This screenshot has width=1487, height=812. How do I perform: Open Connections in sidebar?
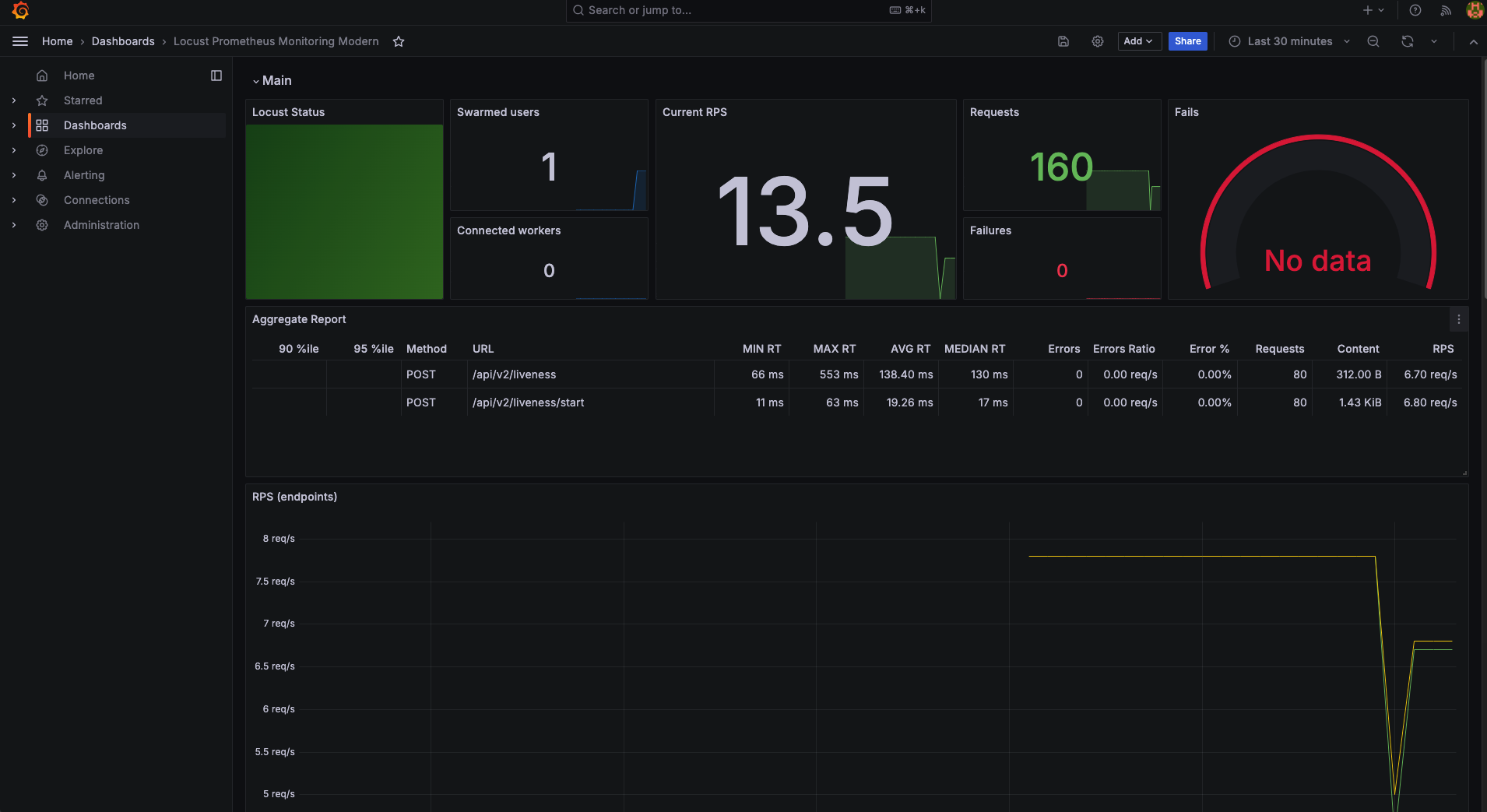point(97,200)
